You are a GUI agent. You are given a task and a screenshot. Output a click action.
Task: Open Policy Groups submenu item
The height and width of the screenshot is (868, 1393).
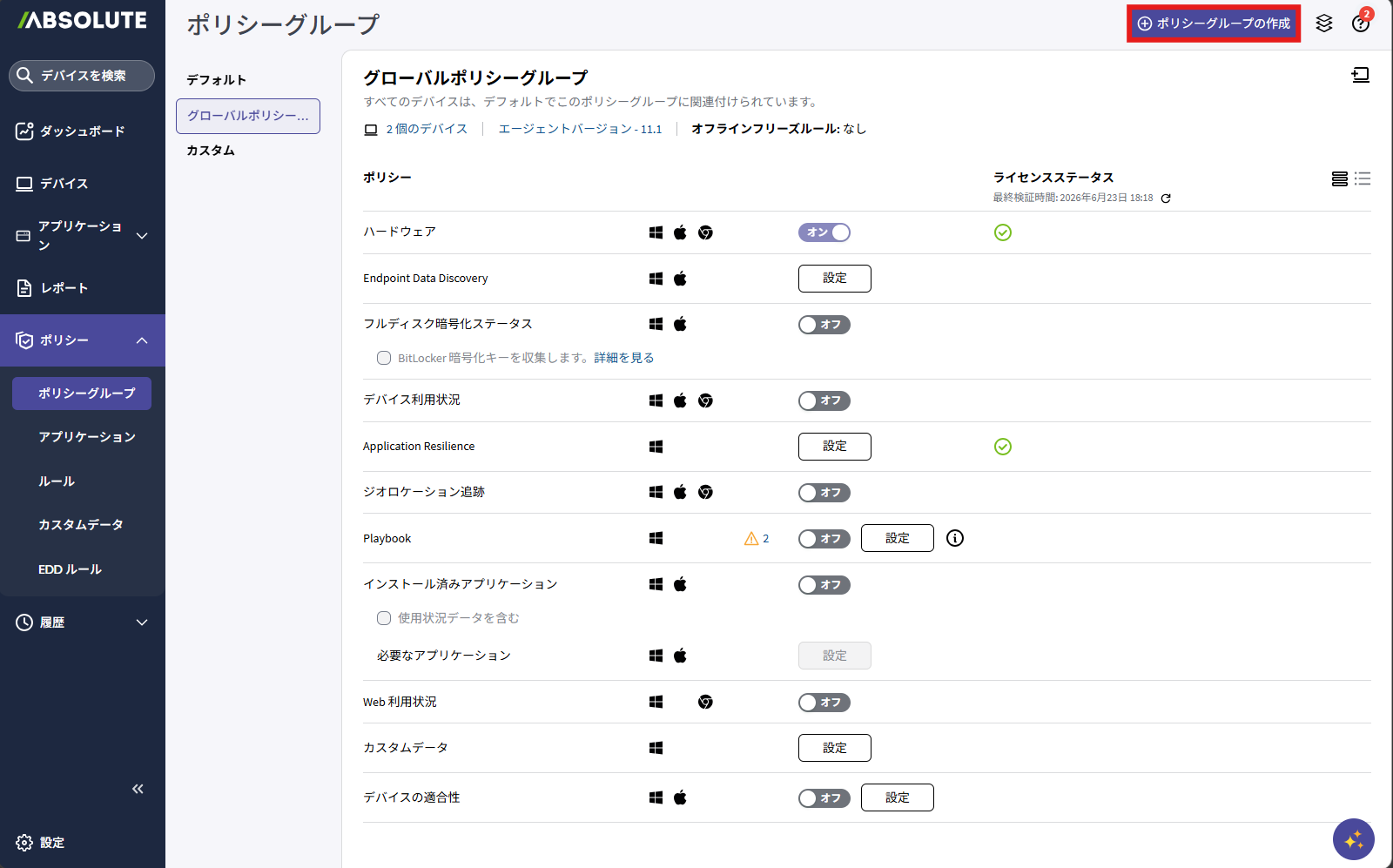tap(82, 394)
